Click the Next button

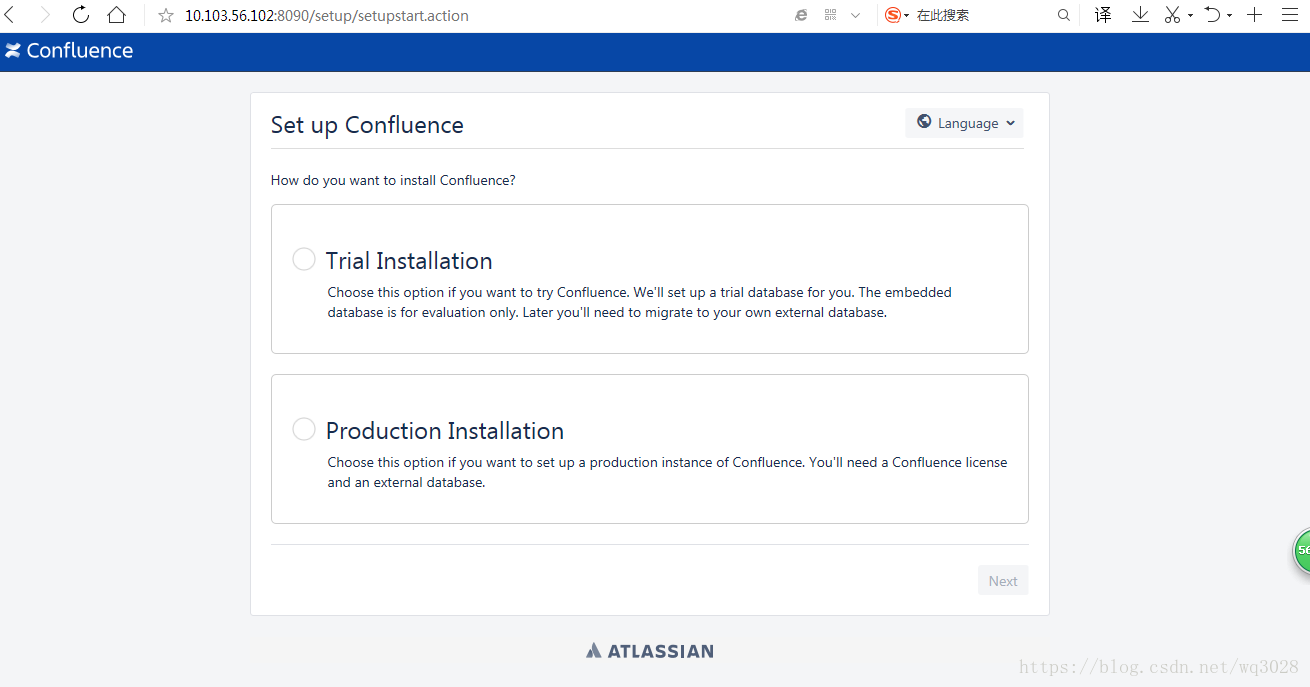coord(1003,581)
